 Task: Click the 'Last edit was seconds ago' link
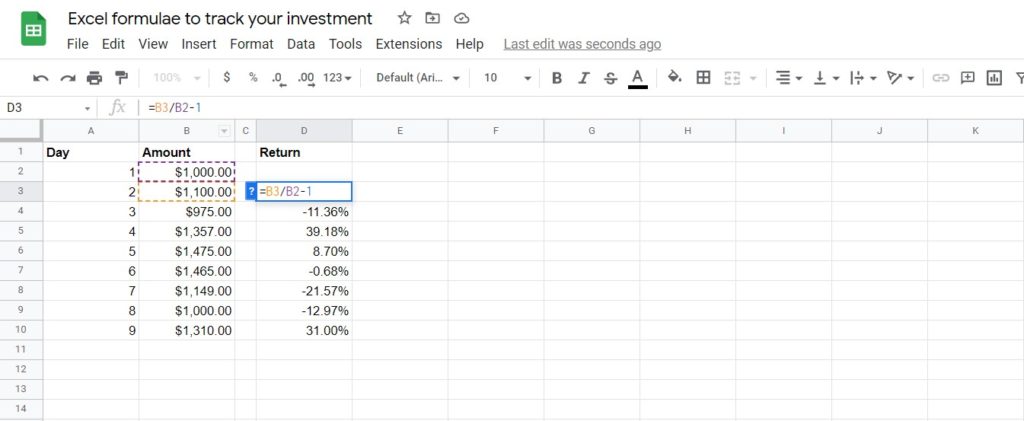click(x=581, y=44)
